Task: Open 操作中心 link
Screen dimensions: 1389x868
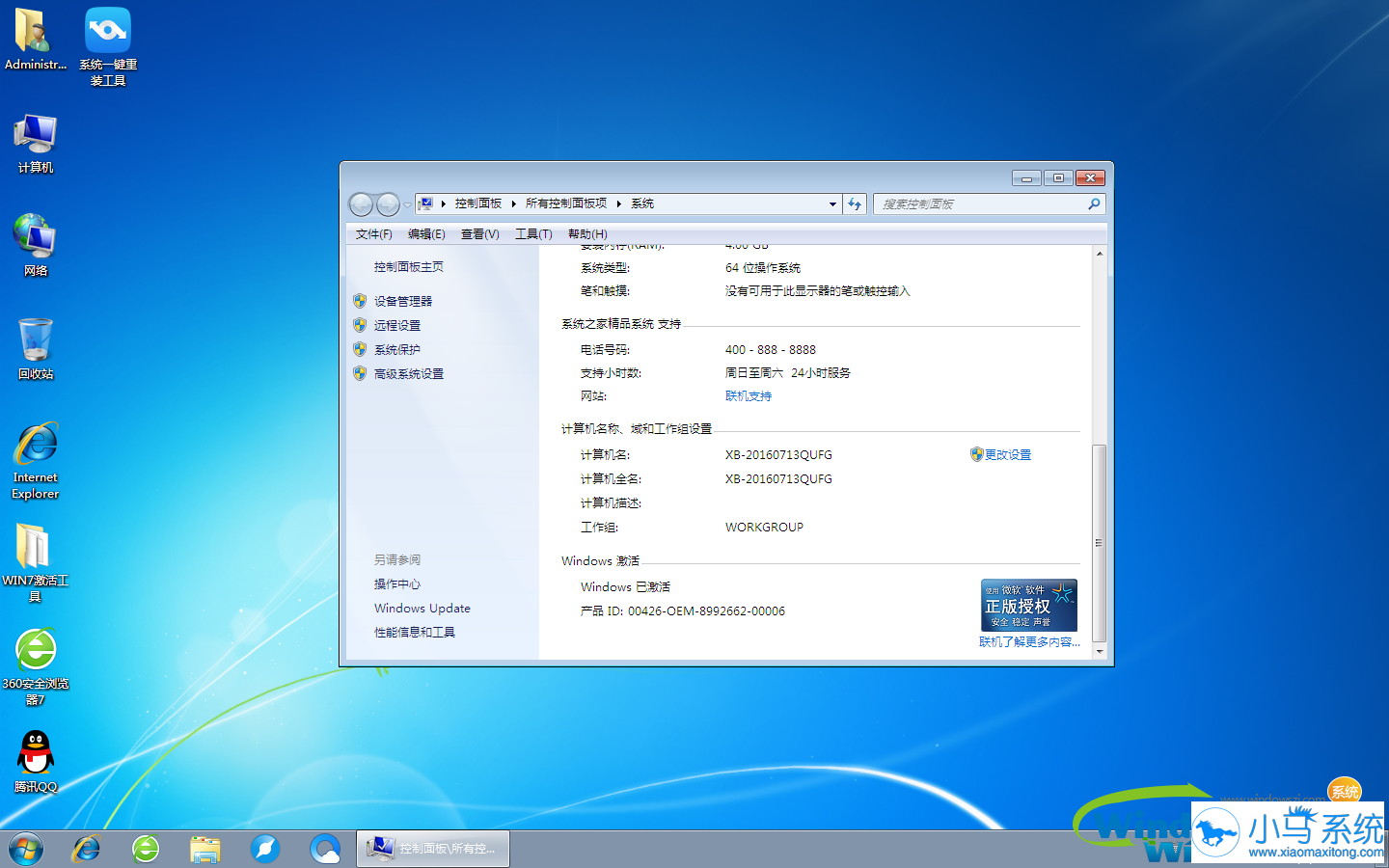Action: (397, 584)
